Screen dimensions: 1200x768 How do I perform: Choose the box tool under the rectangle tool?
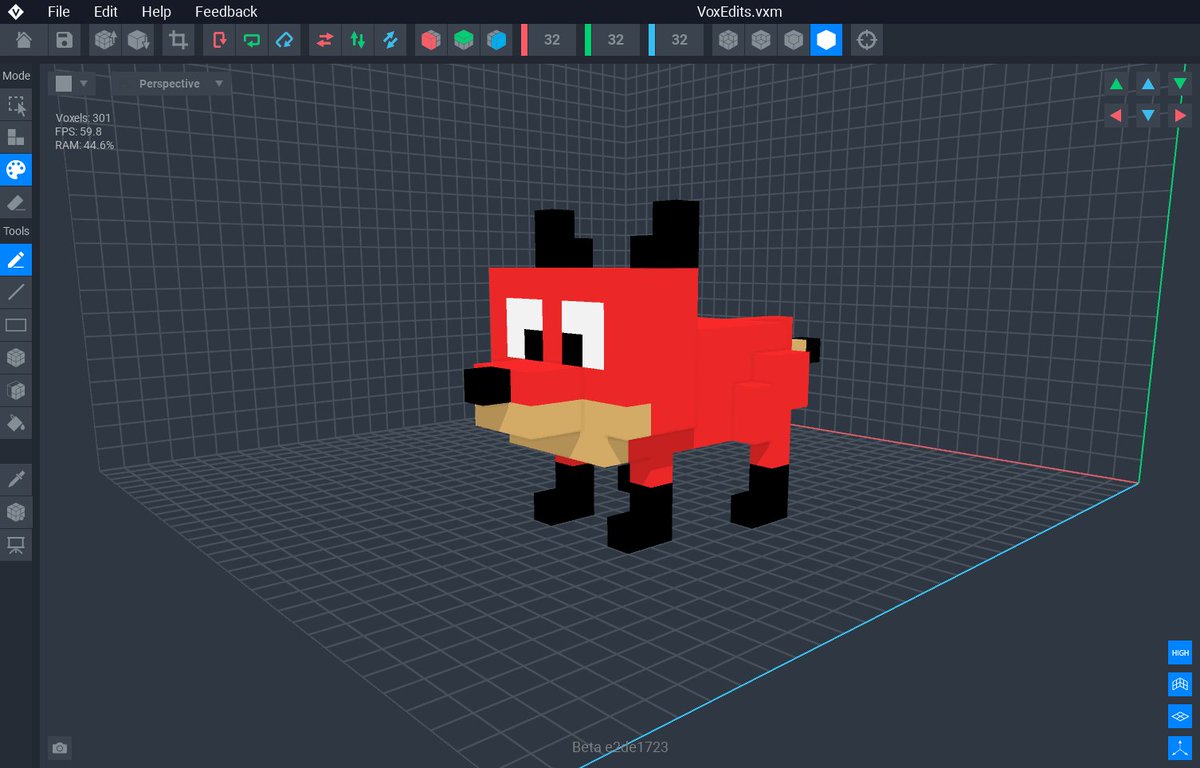point(16,357)
